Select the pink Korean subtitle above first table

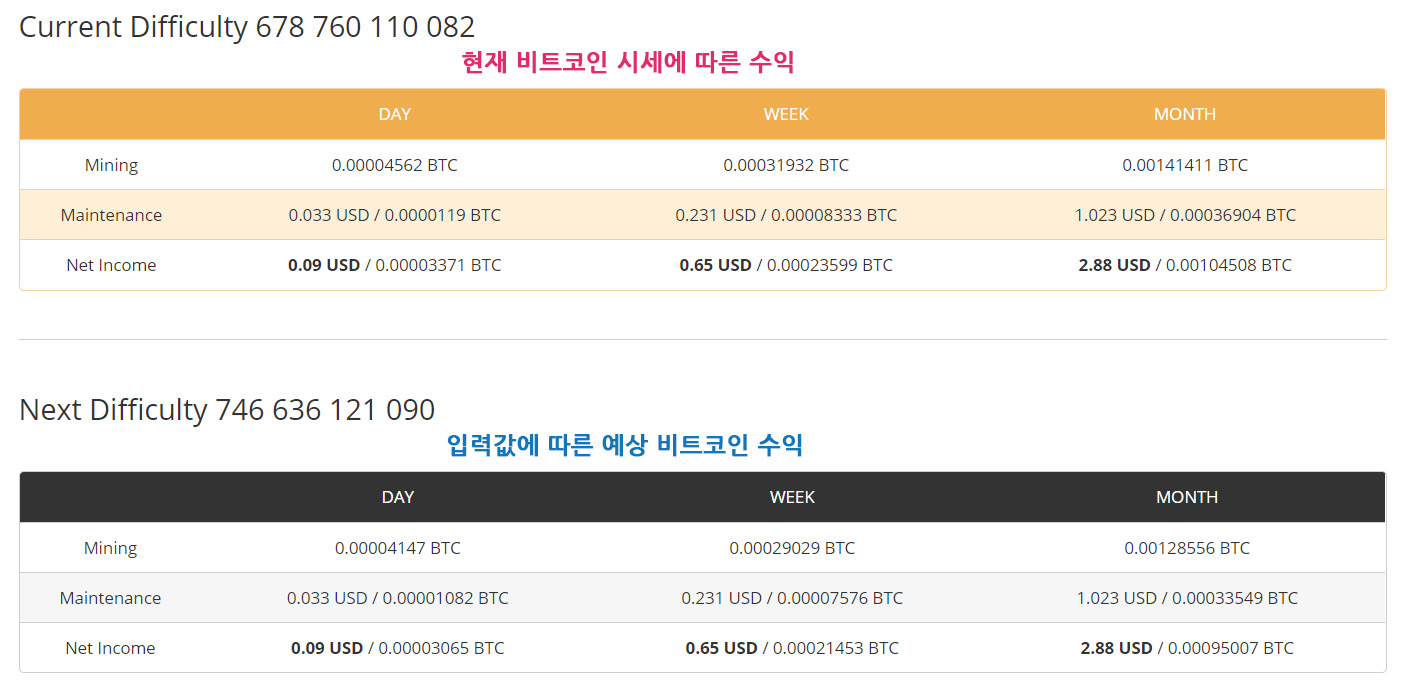628,62
